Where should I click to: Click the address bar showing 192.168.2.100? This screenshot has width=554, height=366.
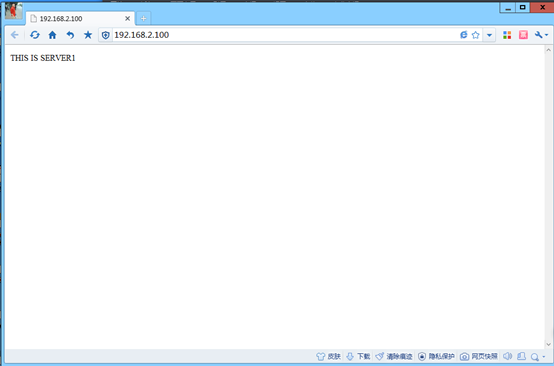coord(283,35)
